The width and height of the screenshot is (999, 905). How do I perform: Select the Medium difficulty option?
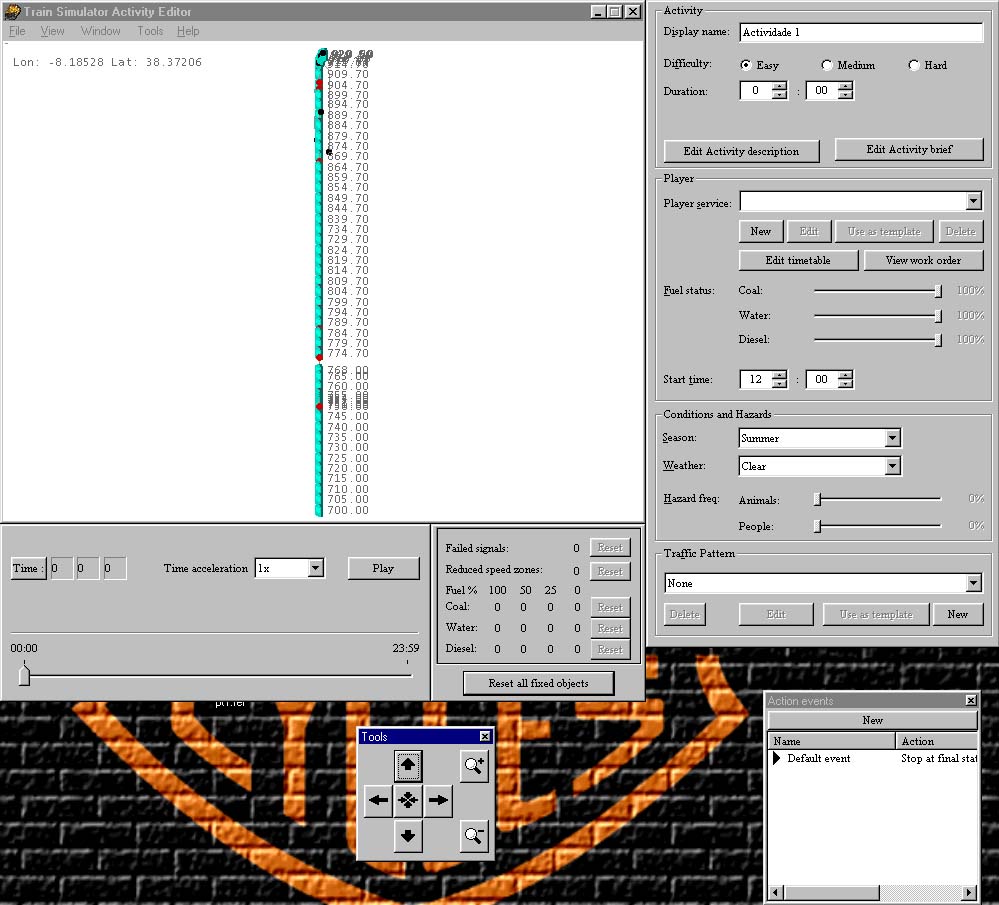click(826, 64)
